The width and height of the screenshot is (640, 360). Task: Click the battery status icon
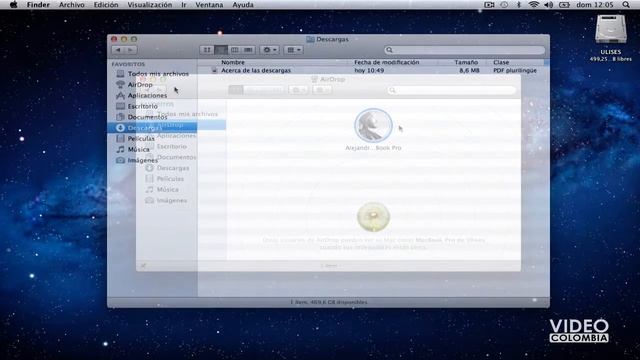564,5
